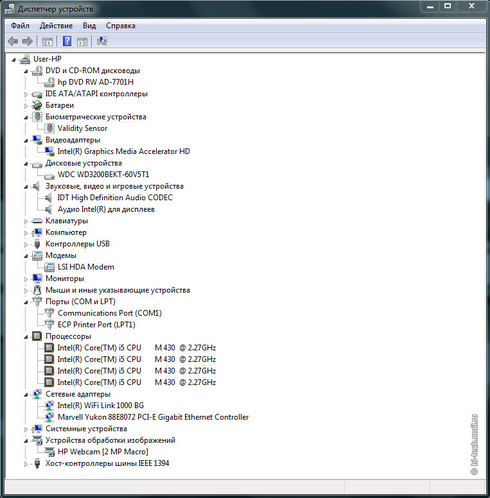Expand the Батареи node

click(x=26, y=106)
